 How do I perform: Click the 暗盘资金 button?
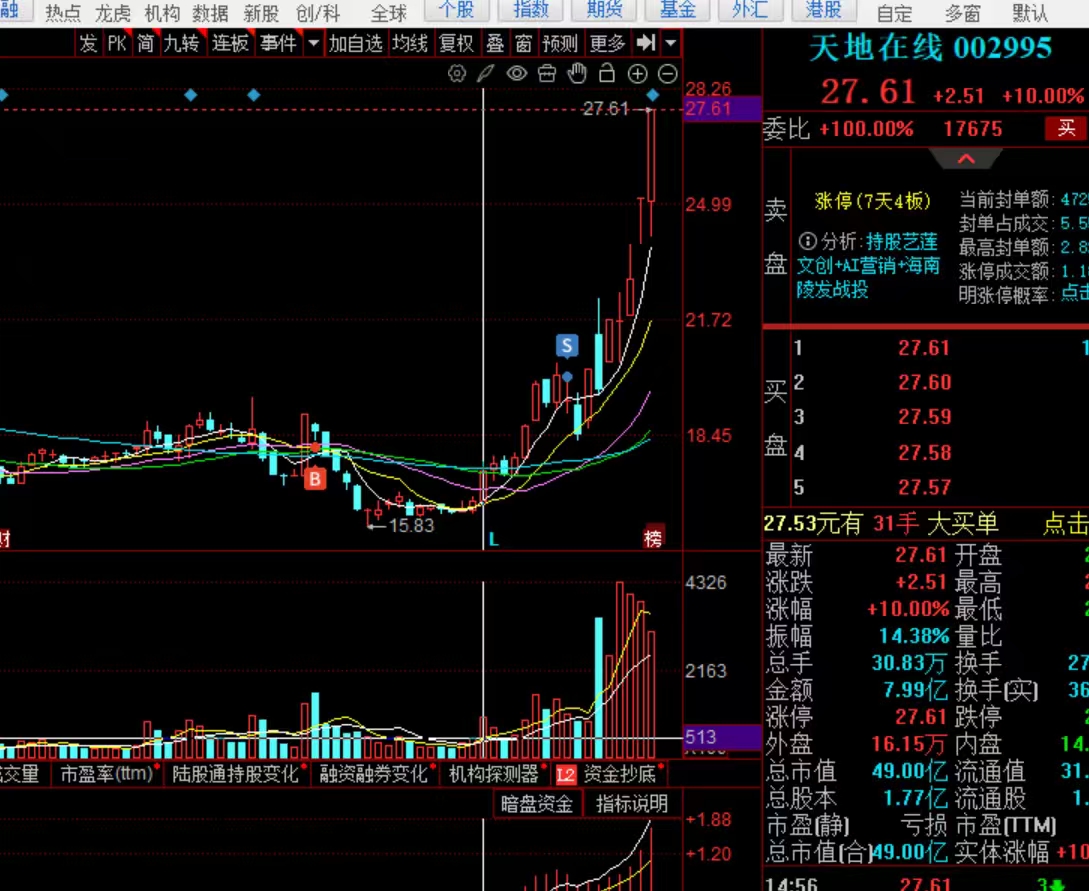pyautogui.click(x=536, y=804)
